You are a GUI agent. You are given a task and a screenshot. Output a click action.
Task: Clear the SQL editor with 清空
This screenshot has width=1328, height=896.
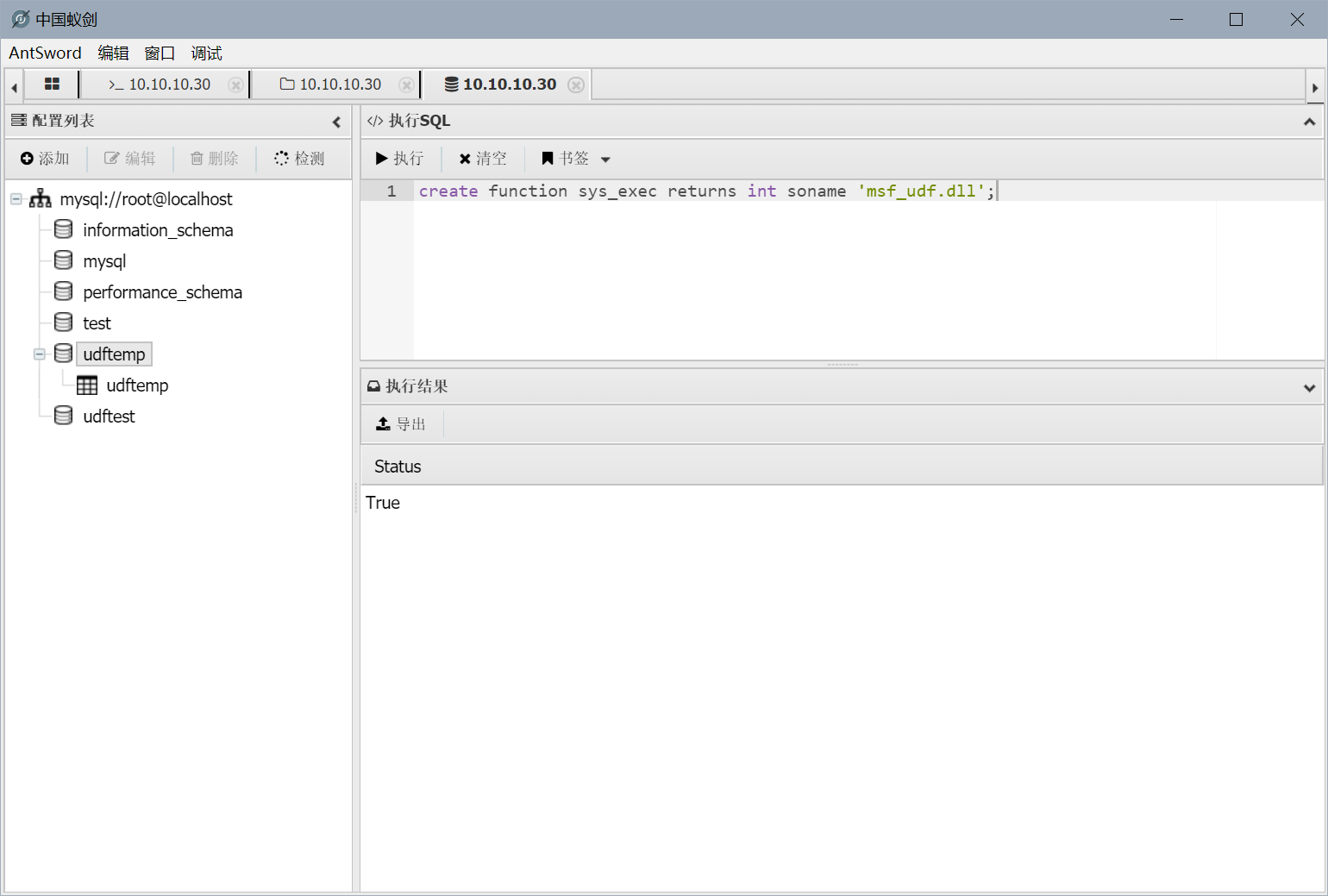click(483, 159)
